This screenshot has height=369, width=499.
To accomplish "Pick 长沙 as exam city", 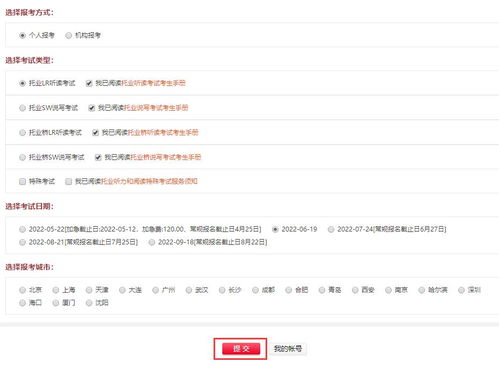I will click(222, 290).
